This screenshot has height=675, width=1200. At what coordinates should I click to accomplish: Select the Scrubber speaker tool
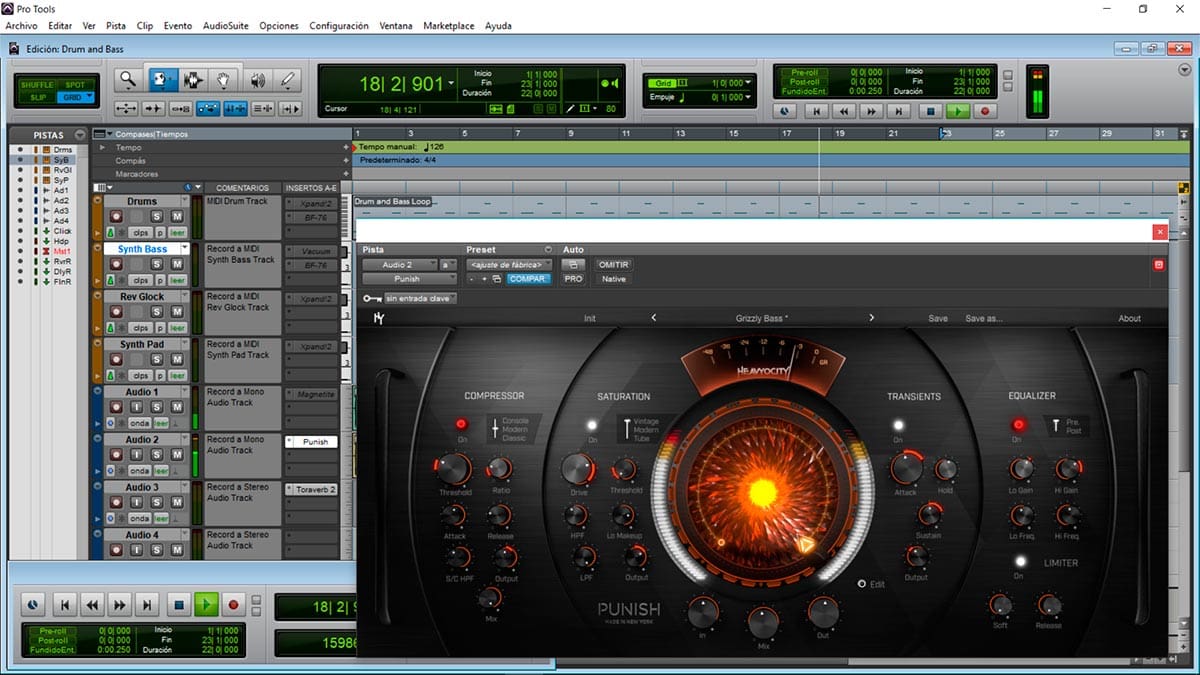pos(257,80)
